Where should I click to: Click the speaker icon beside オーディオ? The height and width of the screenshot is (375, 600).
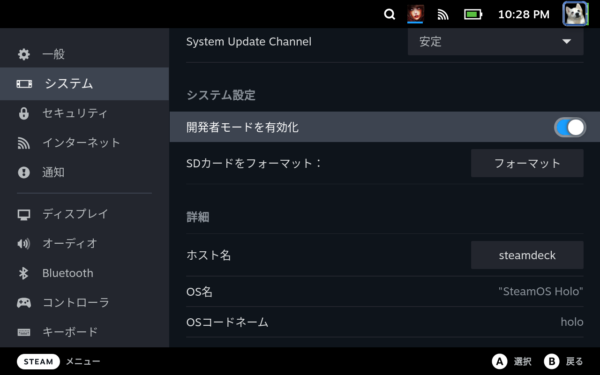[x=23, y=244]
